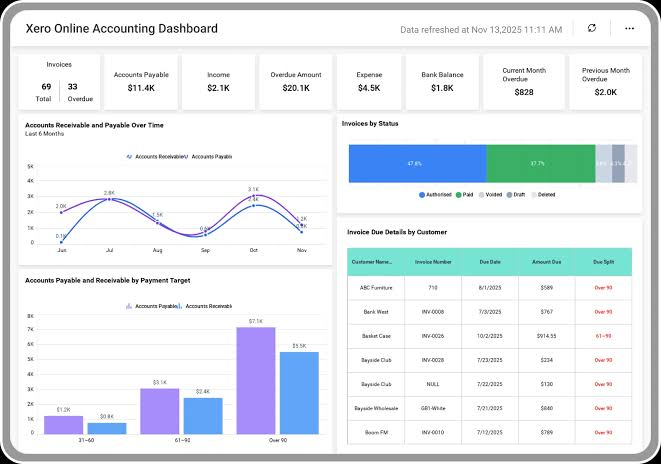Toggle Accounts Receivable line legend icon
The image size is (661, 464).
click(x=129, y=156)
